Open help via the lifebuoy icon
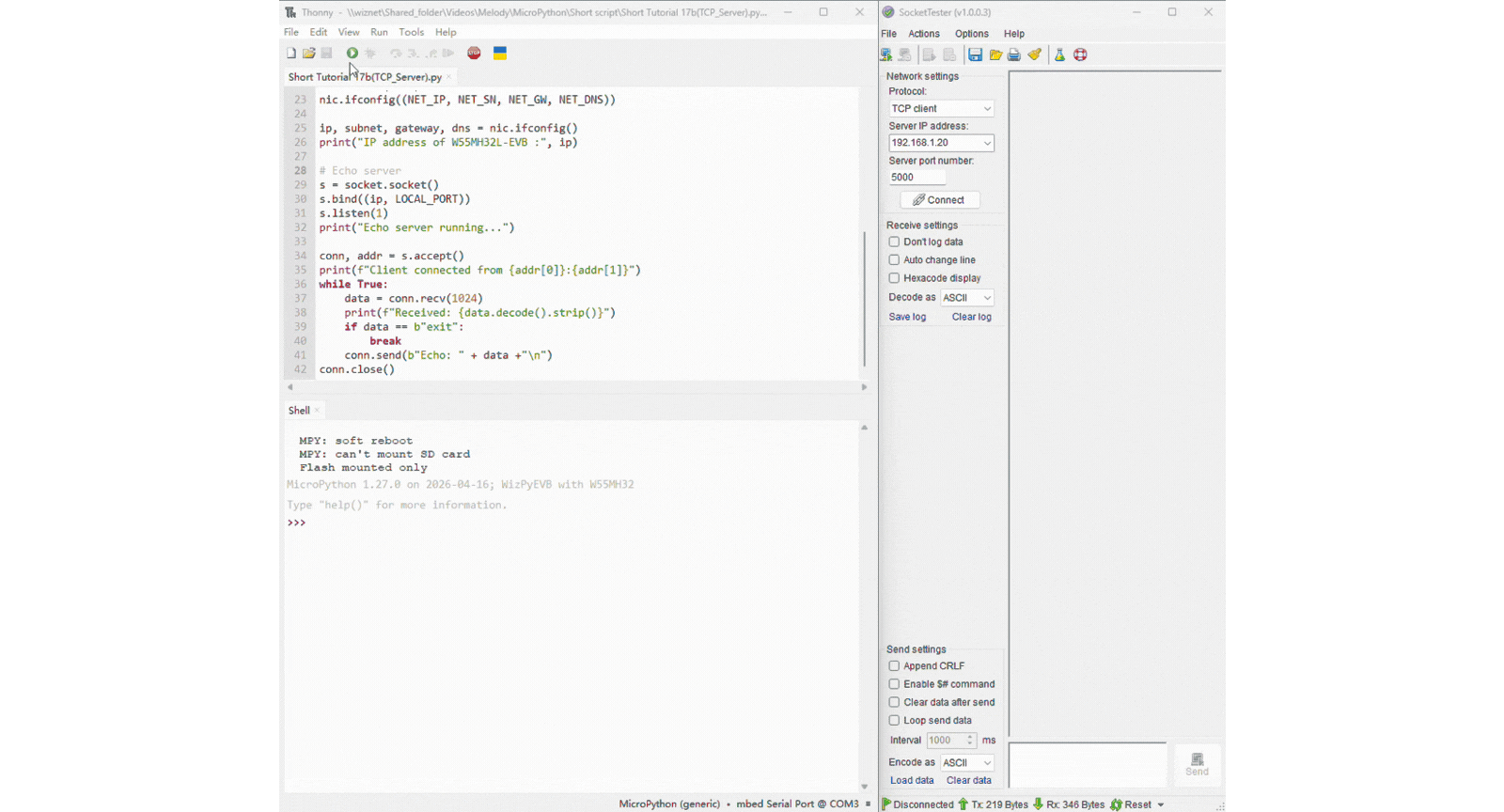 1080,55
